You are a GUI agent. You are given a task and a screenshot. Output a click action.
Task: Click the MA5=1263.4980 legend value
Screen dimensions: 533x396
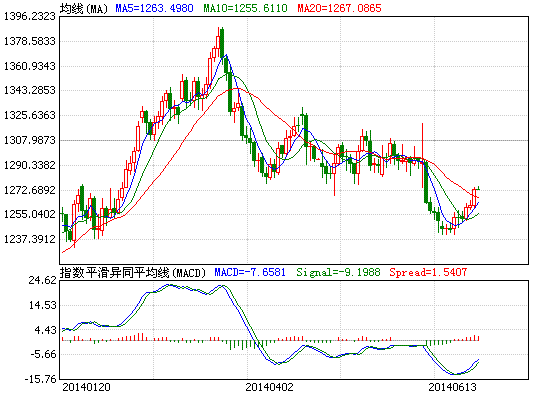(x=154, y=8)
